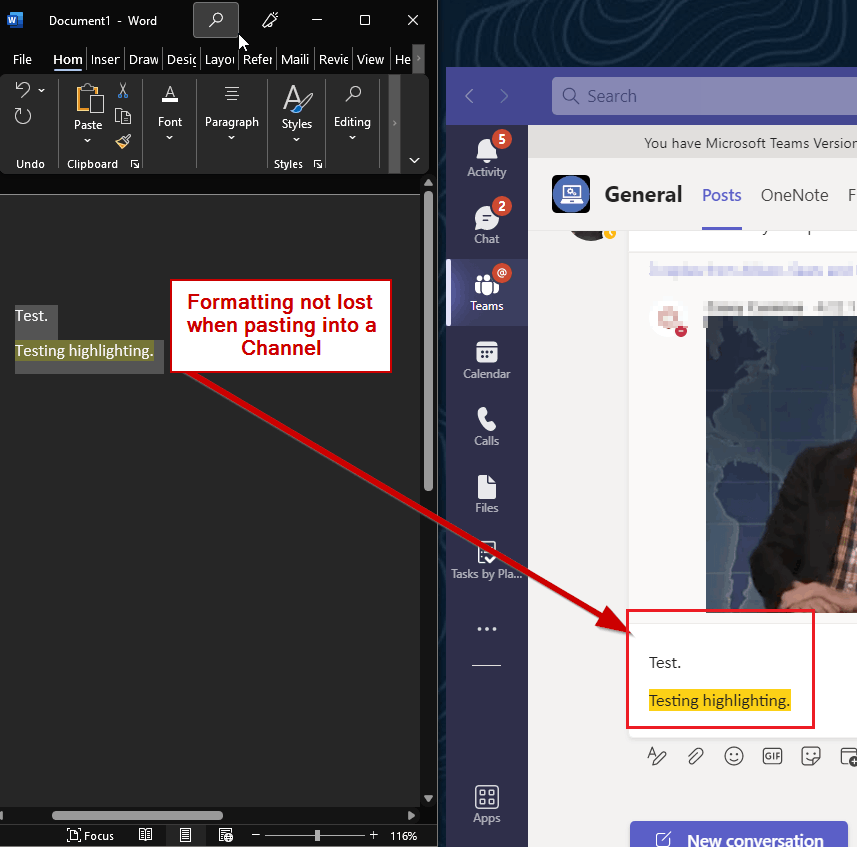The height and width of the screenshot is (847, 857).
Task: Open the Styles pane launcher
Action: (x=318, y=164)
